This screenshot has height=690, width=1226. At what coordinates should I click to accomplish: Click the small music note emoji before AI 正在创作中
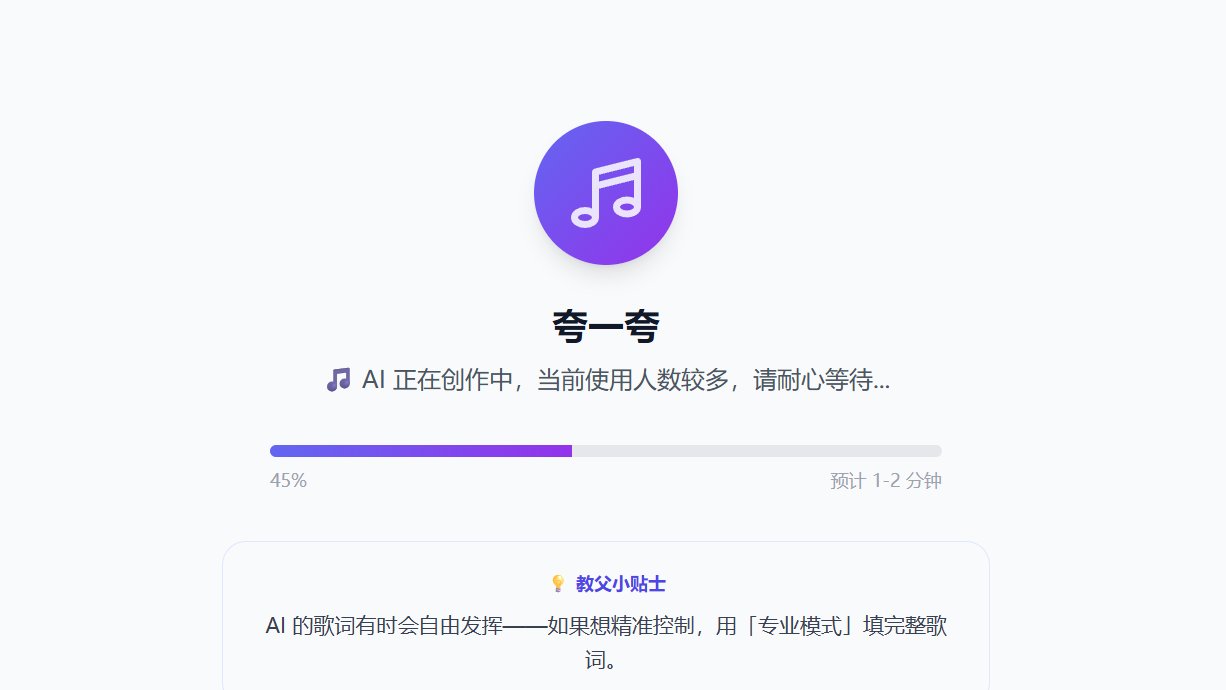click(x=338, y=380)
